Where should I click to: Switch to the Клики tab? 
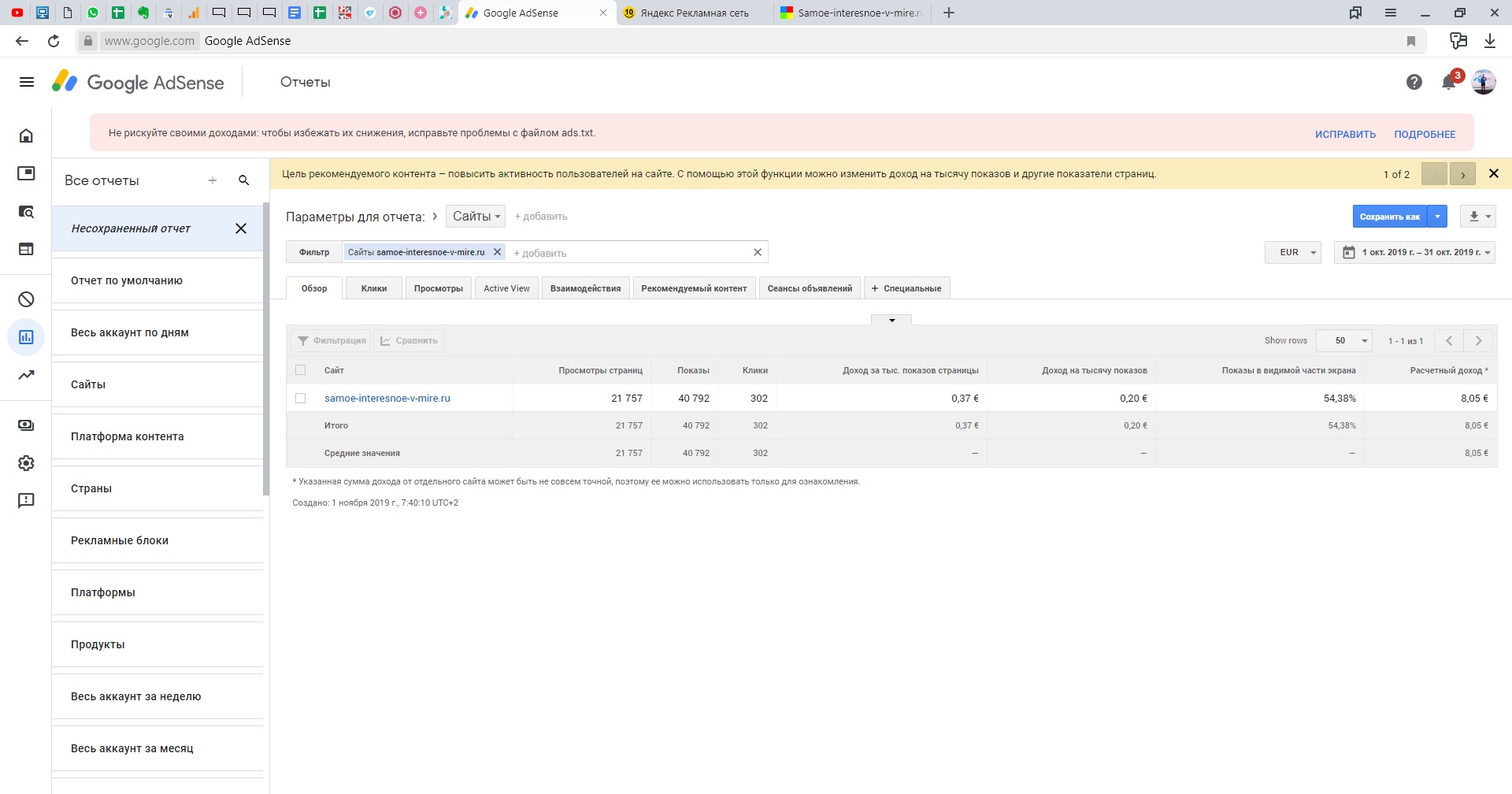[x=374, y=288]
